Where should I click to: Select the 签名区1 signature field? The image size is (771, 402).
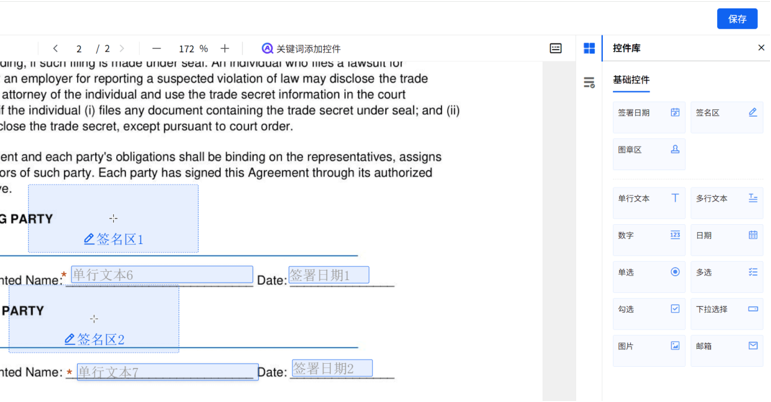pos(113,220)
